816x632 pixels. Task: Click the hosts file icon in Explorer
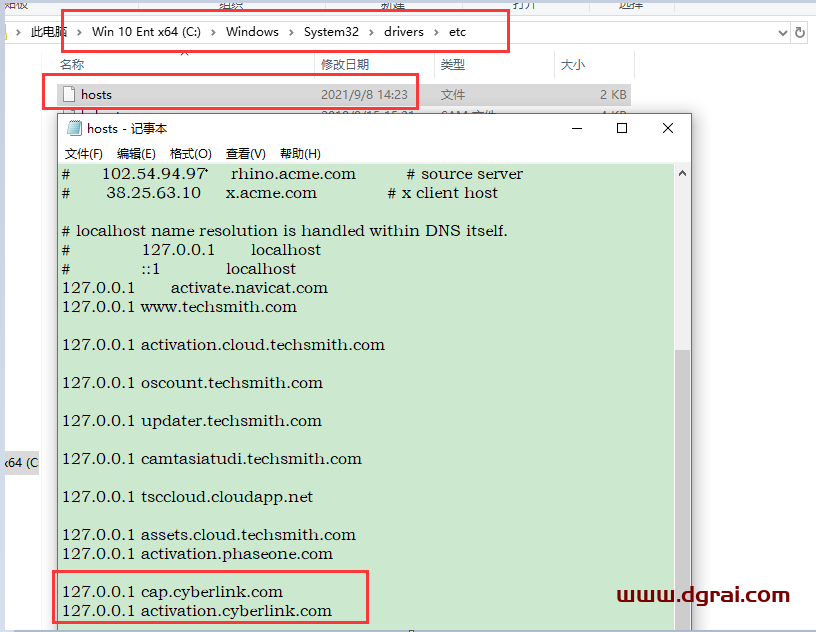[69, 94]
